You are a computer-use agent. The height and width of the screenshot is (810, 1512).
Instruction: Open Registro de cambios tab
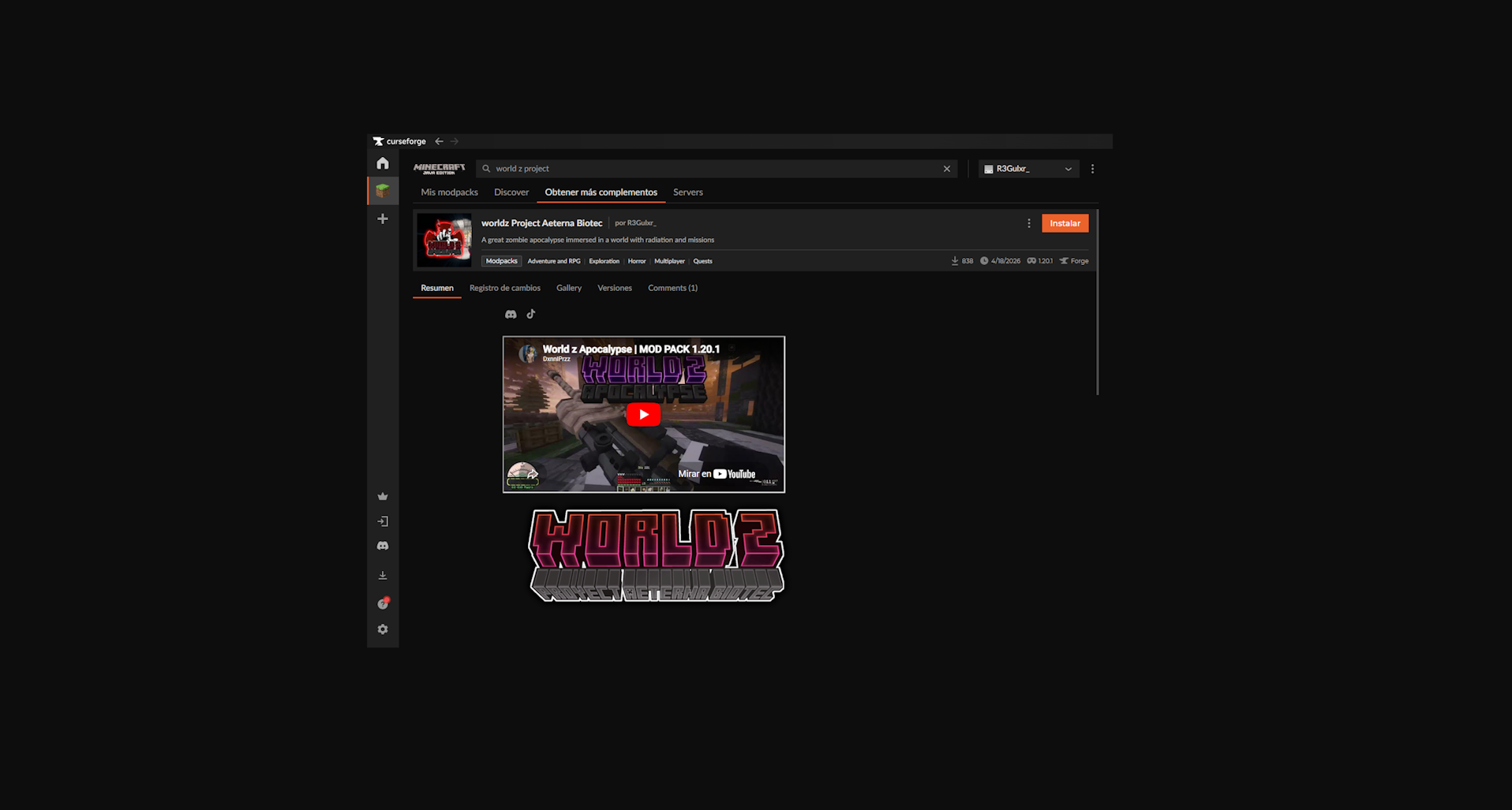(505, 288)
